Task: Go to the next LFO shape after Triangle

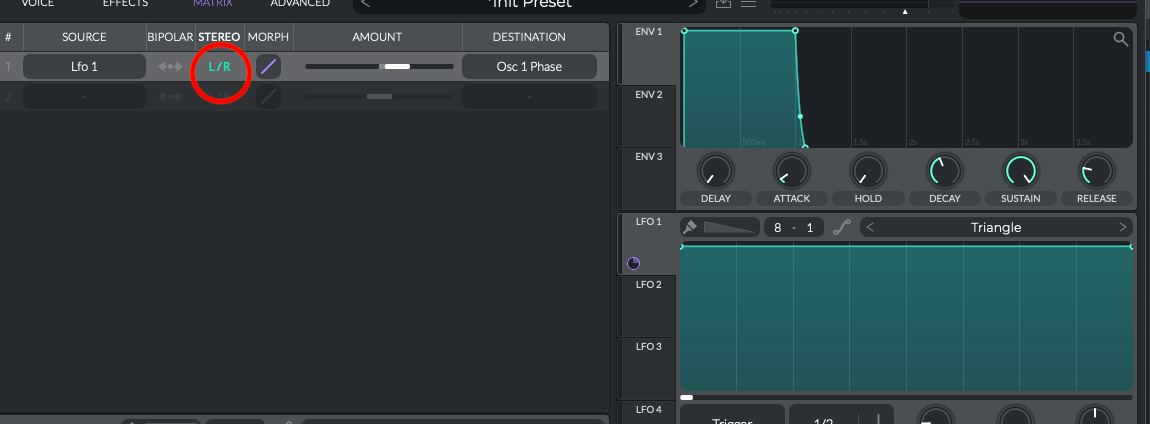Action: pos(1122,227)
